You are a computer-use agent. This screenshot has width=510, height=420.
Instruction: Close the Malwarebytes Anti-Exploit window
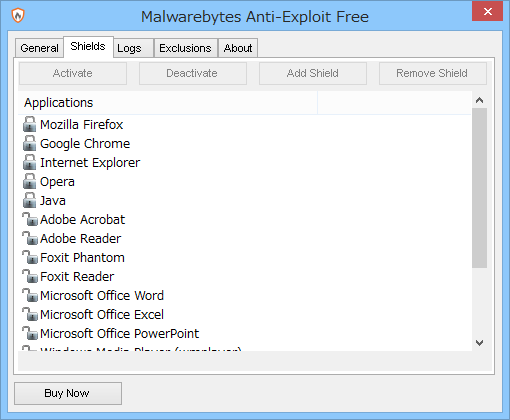487,11
